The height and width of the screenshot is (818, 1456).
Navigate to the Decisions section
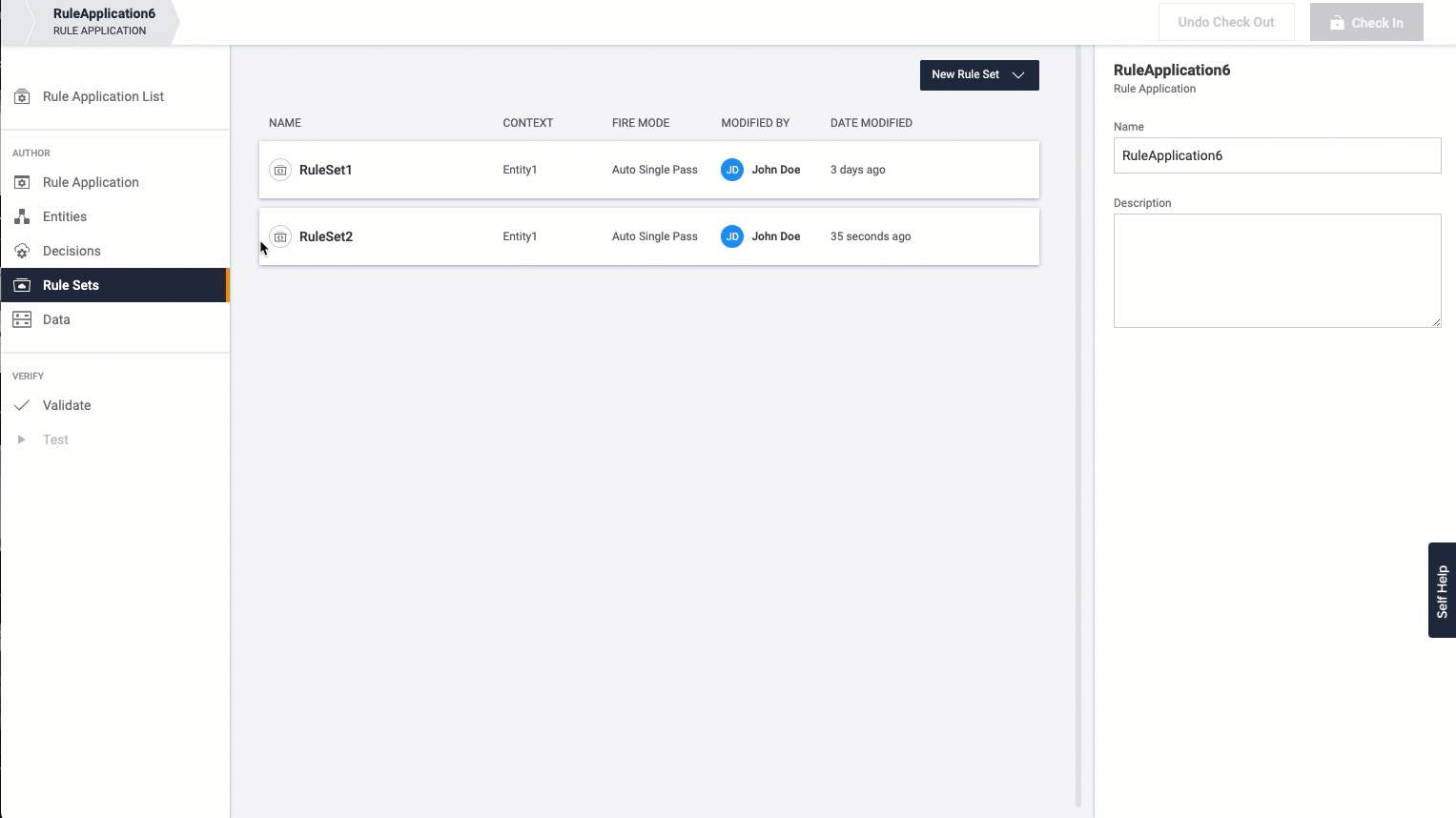point(115,251)
